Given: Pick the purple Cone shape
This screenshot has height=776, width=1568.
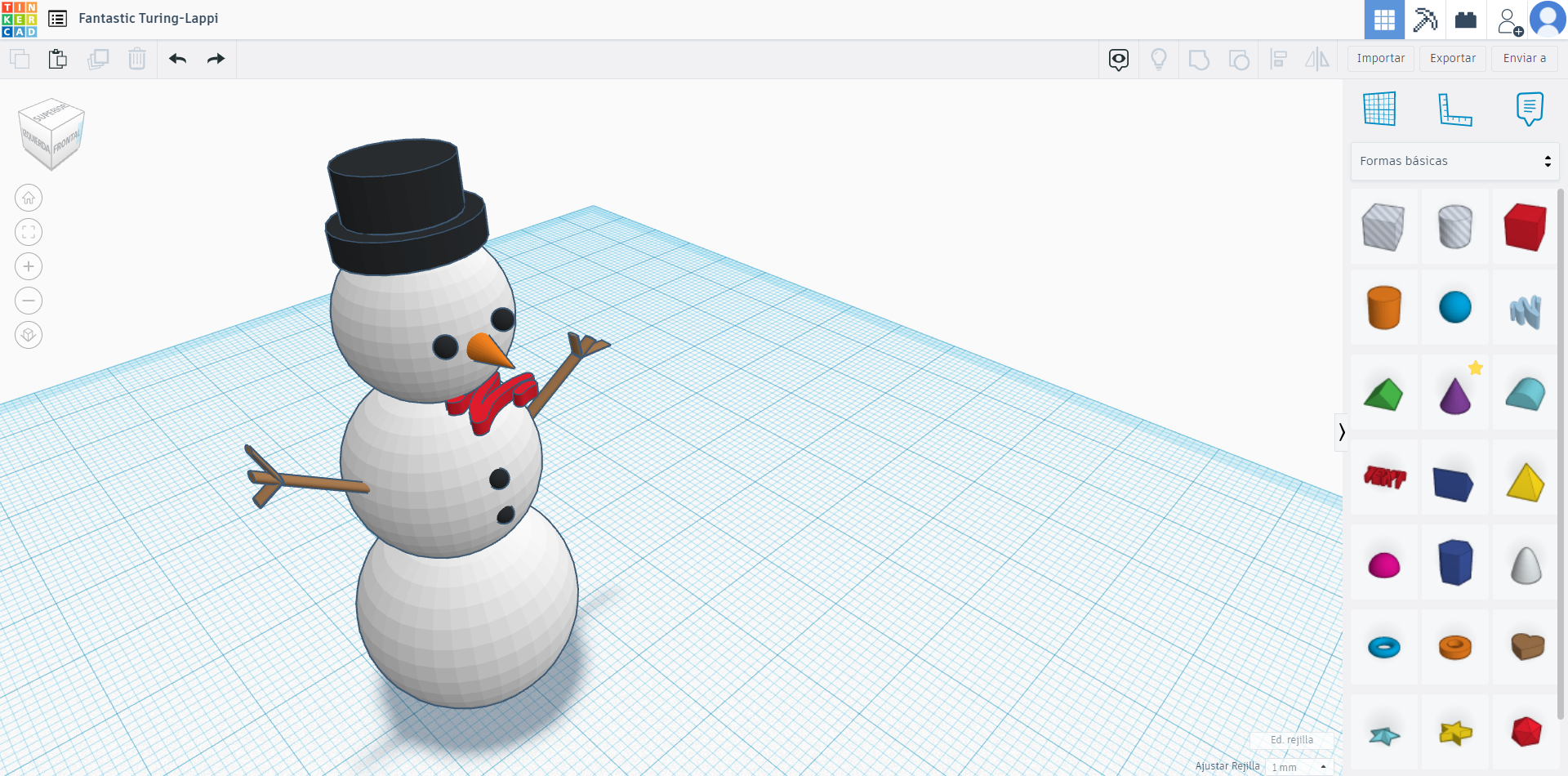Looking at the screenshot, I should [1454, 396].
